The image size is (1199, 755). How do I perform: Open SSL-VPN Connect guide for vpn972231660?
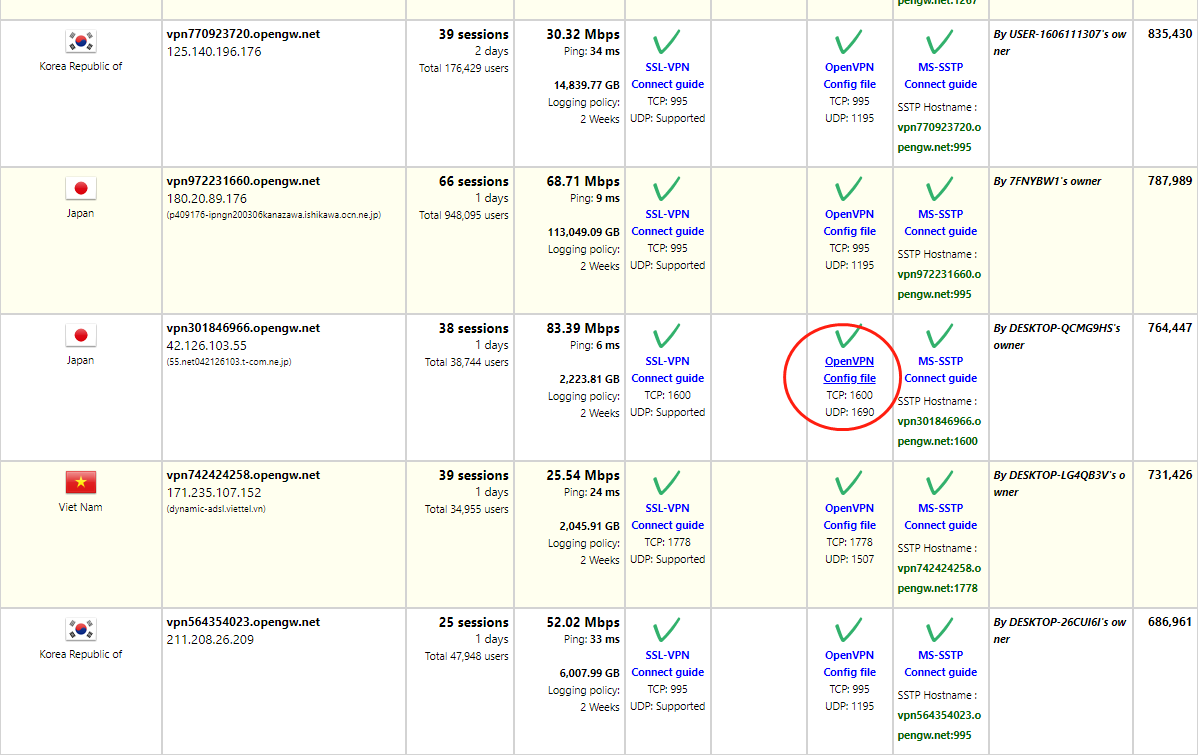tap(667, 231)
